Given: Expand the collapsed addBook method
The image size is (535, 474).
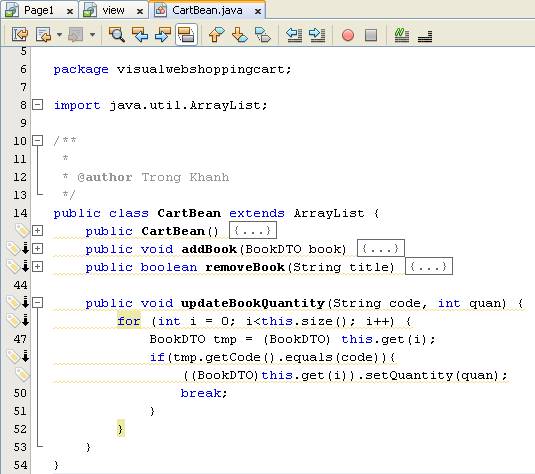Looking at the screenshot, I should tap(38, 248).
